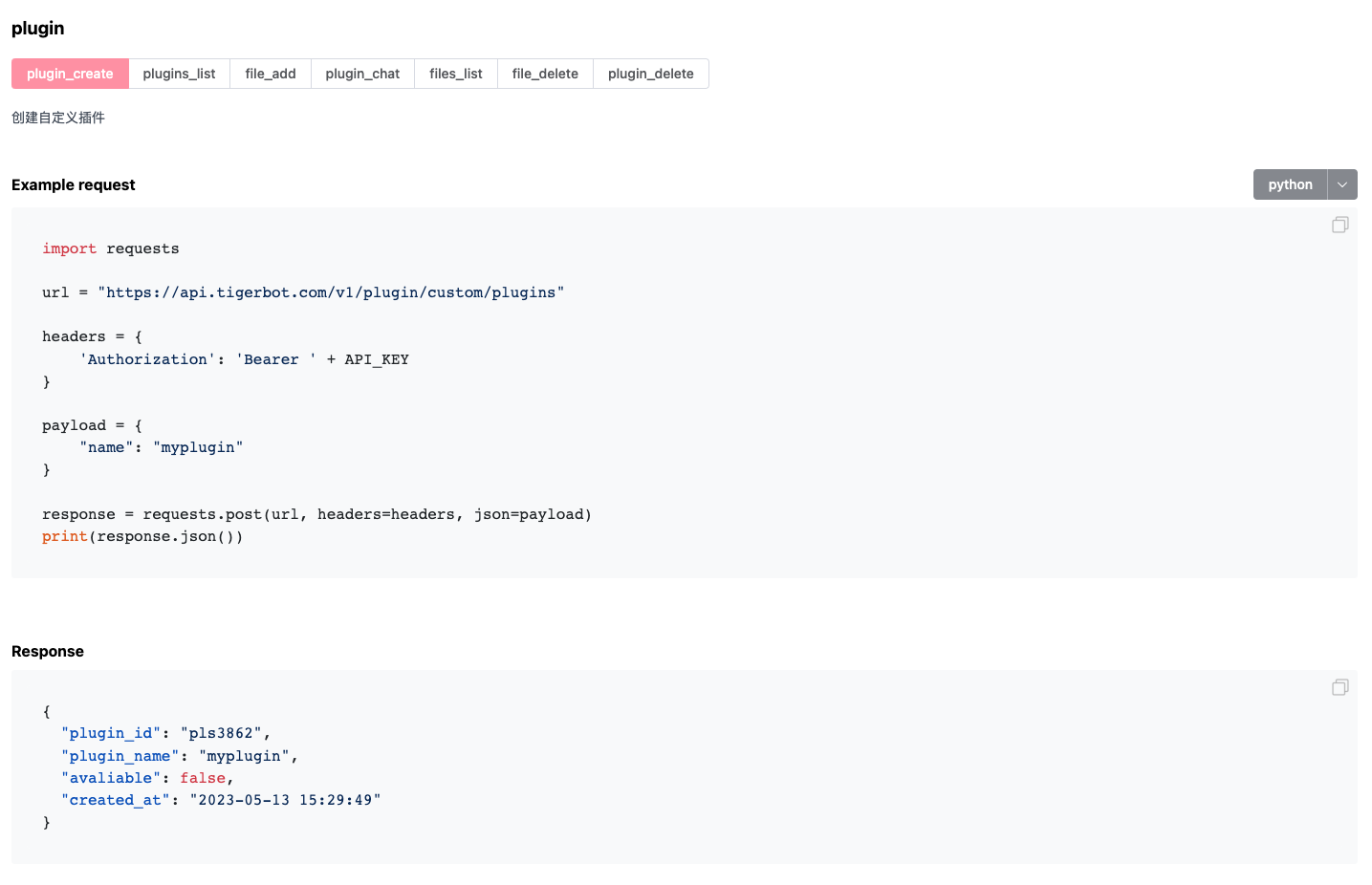1372x885 pixels.
Task: Click the plugin page heading
Action: click(x=37, y=28)
